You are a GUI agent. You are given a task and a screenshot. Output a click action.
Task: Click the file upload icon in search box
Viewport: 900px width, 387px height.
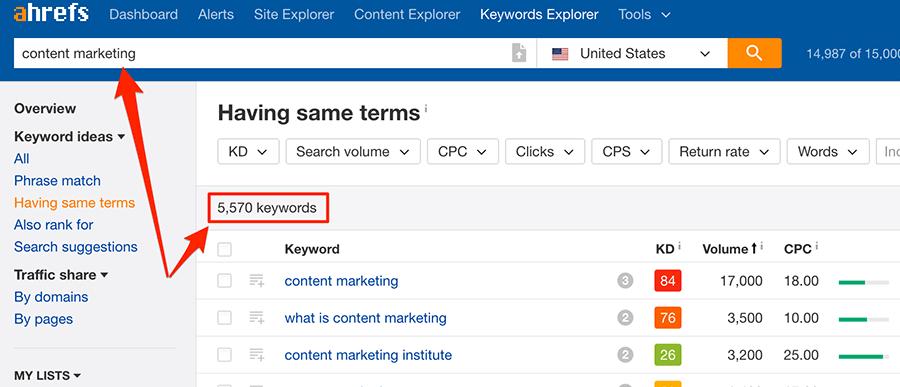click(519, 53)
